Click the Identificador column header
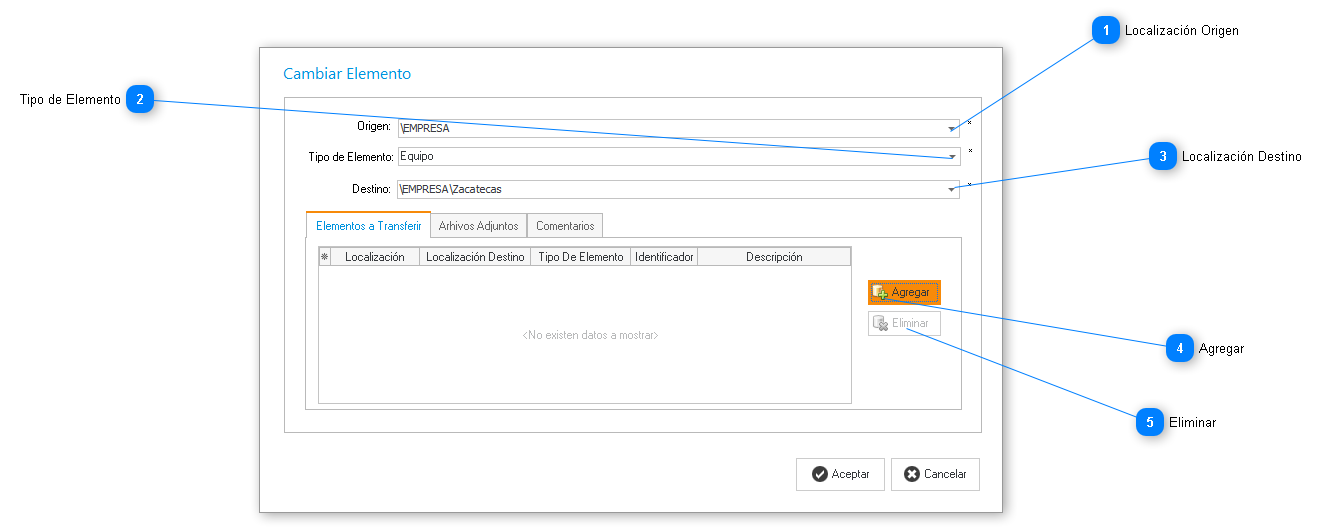Viewport: 1328px width, 531px height. point(664,257)
